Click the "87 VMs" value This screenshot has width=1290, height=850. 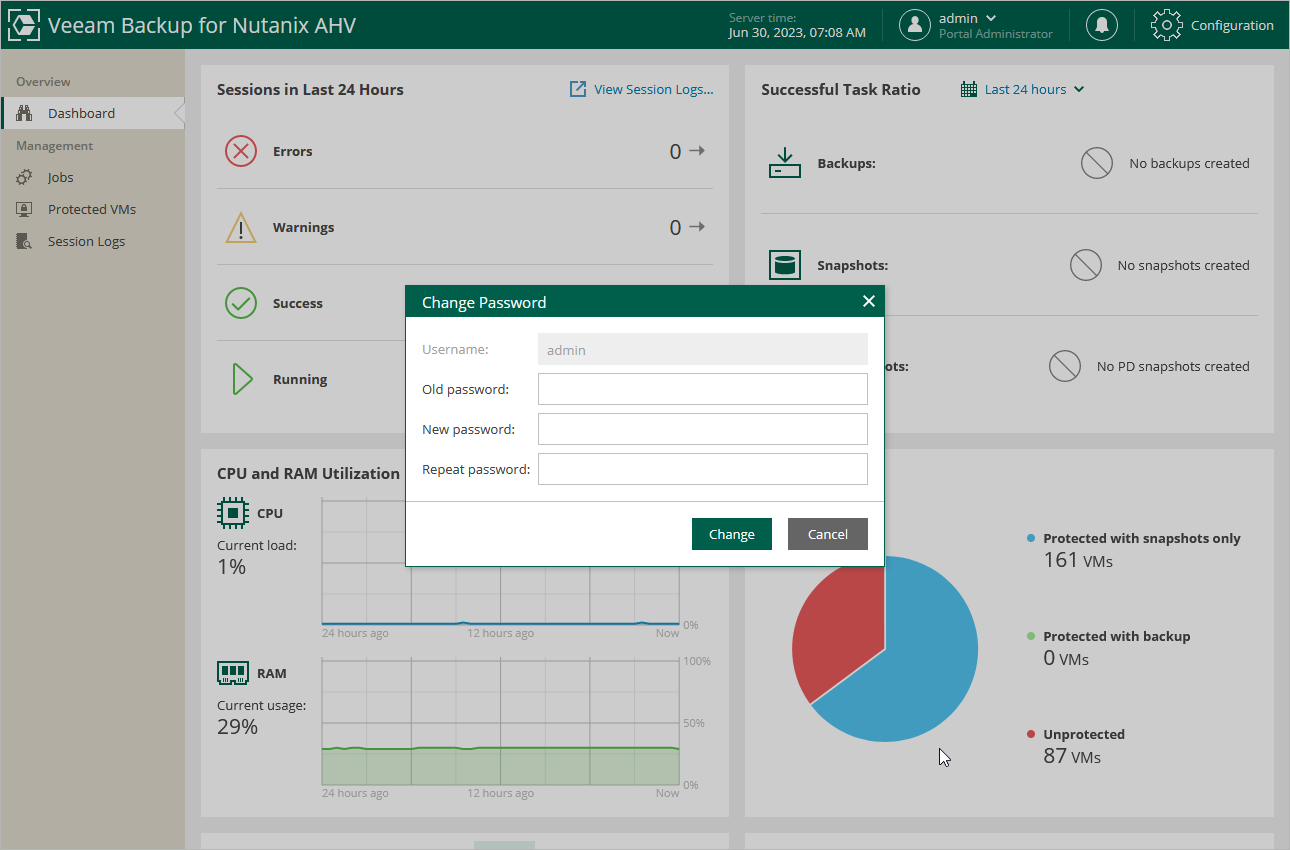[1072, 756]
